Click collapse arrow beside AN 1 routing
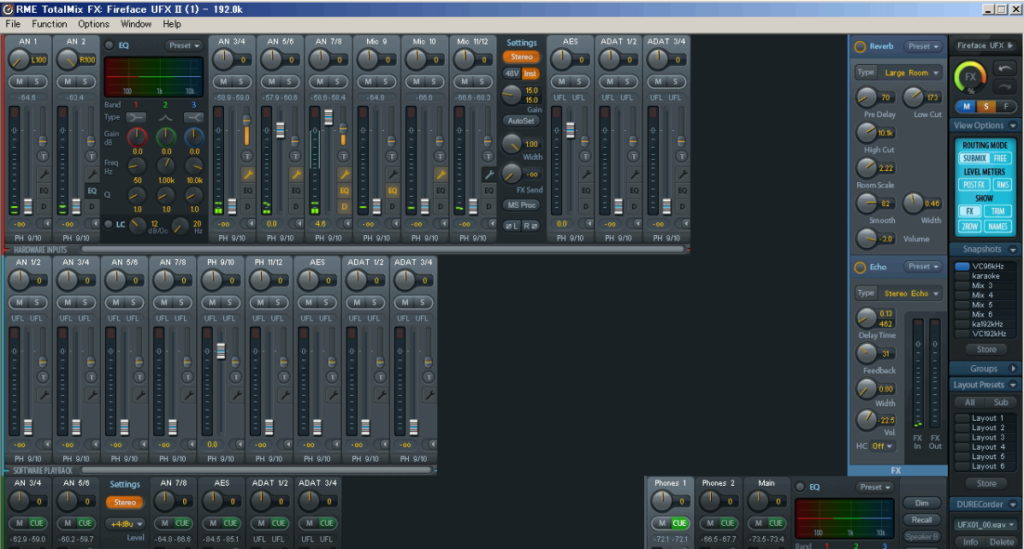 [46, 224]
